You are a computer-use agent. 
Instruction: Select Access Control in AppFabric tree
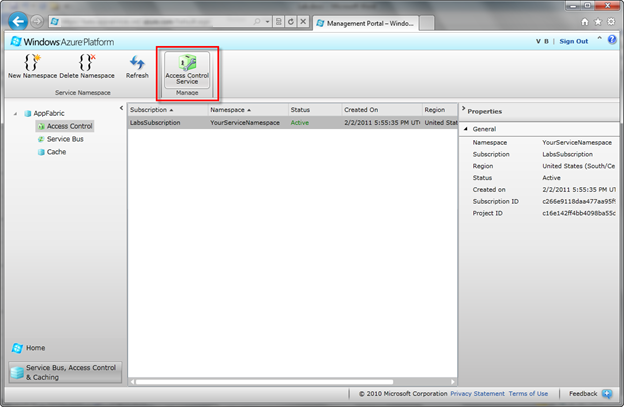65,126
